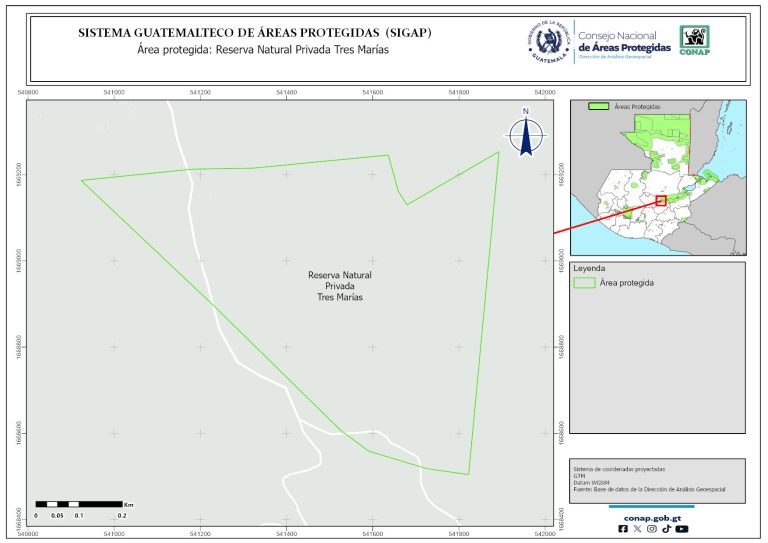
Task: Click the red location box on inset map
Action: [661, 201]
